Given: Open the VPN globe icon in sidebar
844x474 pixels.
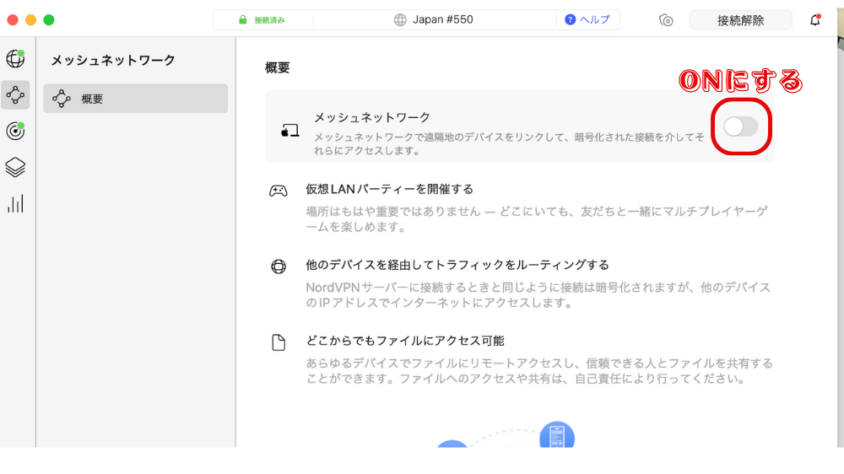Looking at the screenshot, I should tap(16, 59).
